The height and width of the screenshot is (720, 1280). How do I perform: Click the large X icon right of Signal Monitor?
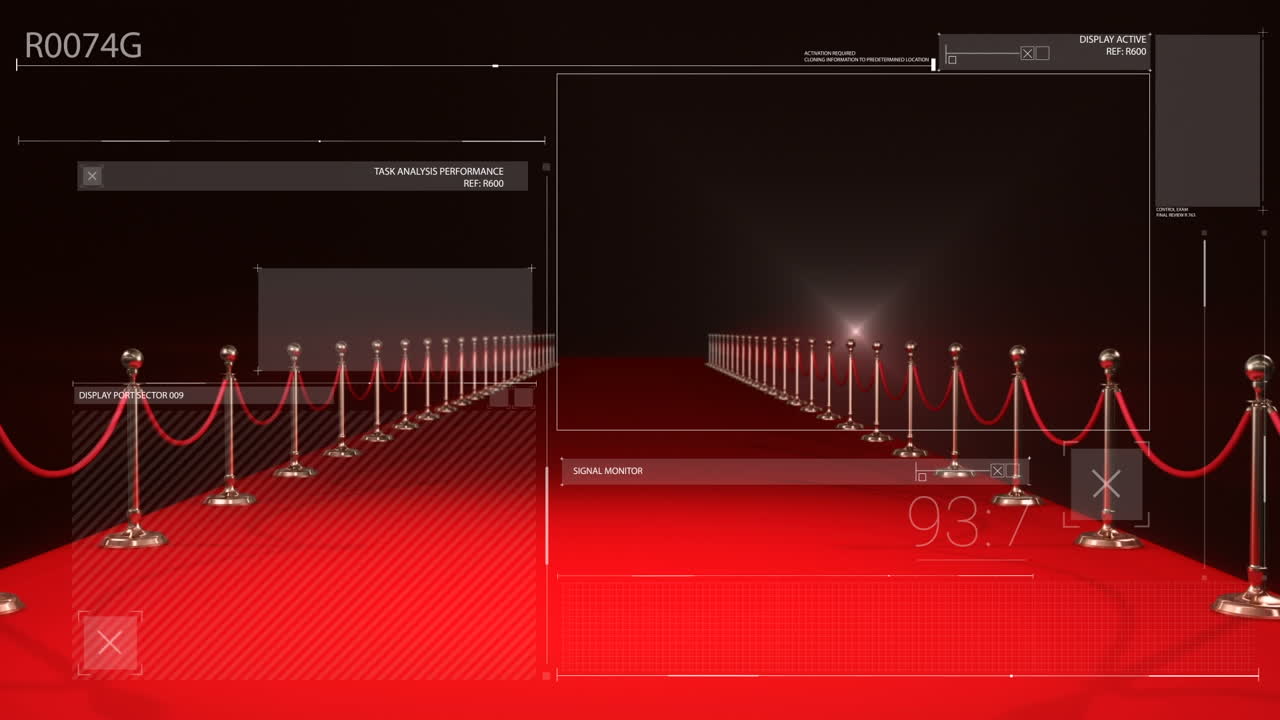[x=1106, y=485]
